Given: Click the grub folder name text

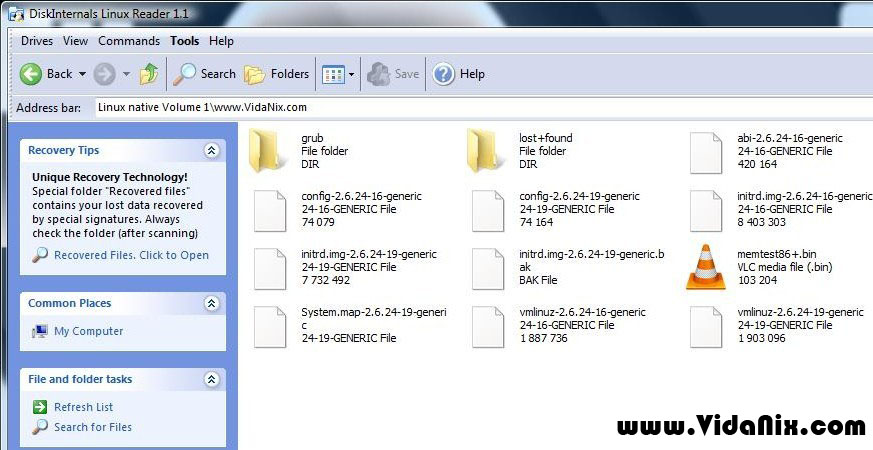Looking at the screenshot, I should [312, 138].
